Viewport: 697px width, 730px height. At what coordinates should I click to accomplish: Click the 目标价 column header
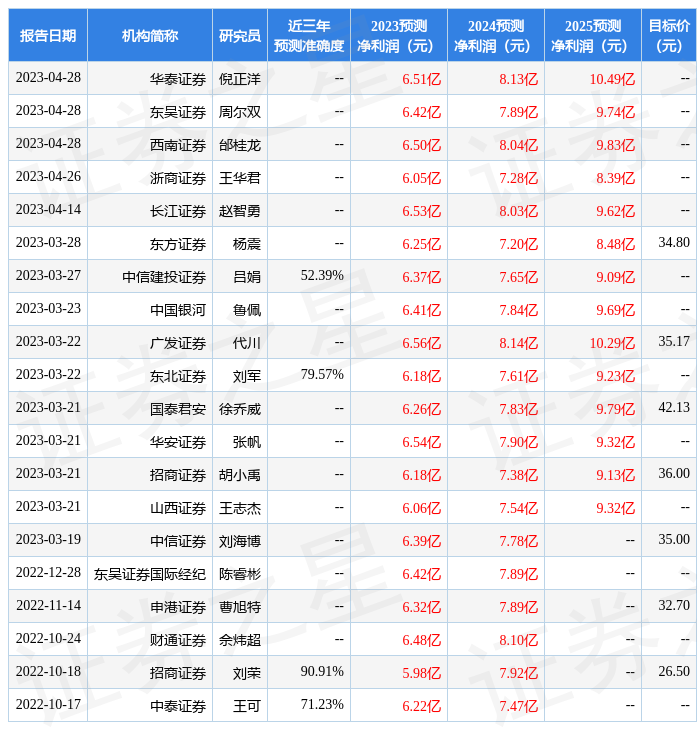tap(669, 35)
